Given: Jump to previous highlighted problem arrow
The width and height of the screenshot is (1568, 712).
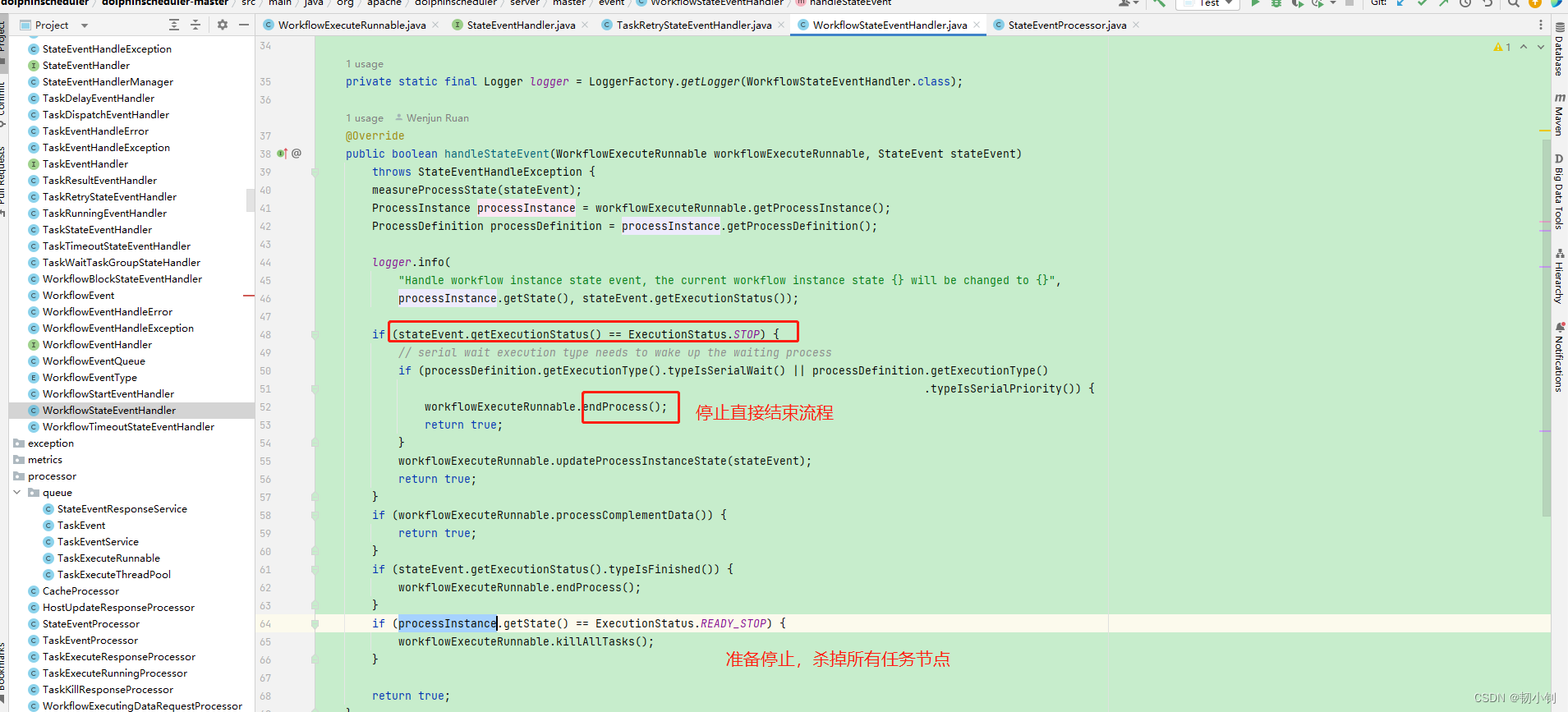Looking at the screenshot, I should click(x=1524, y=47).
